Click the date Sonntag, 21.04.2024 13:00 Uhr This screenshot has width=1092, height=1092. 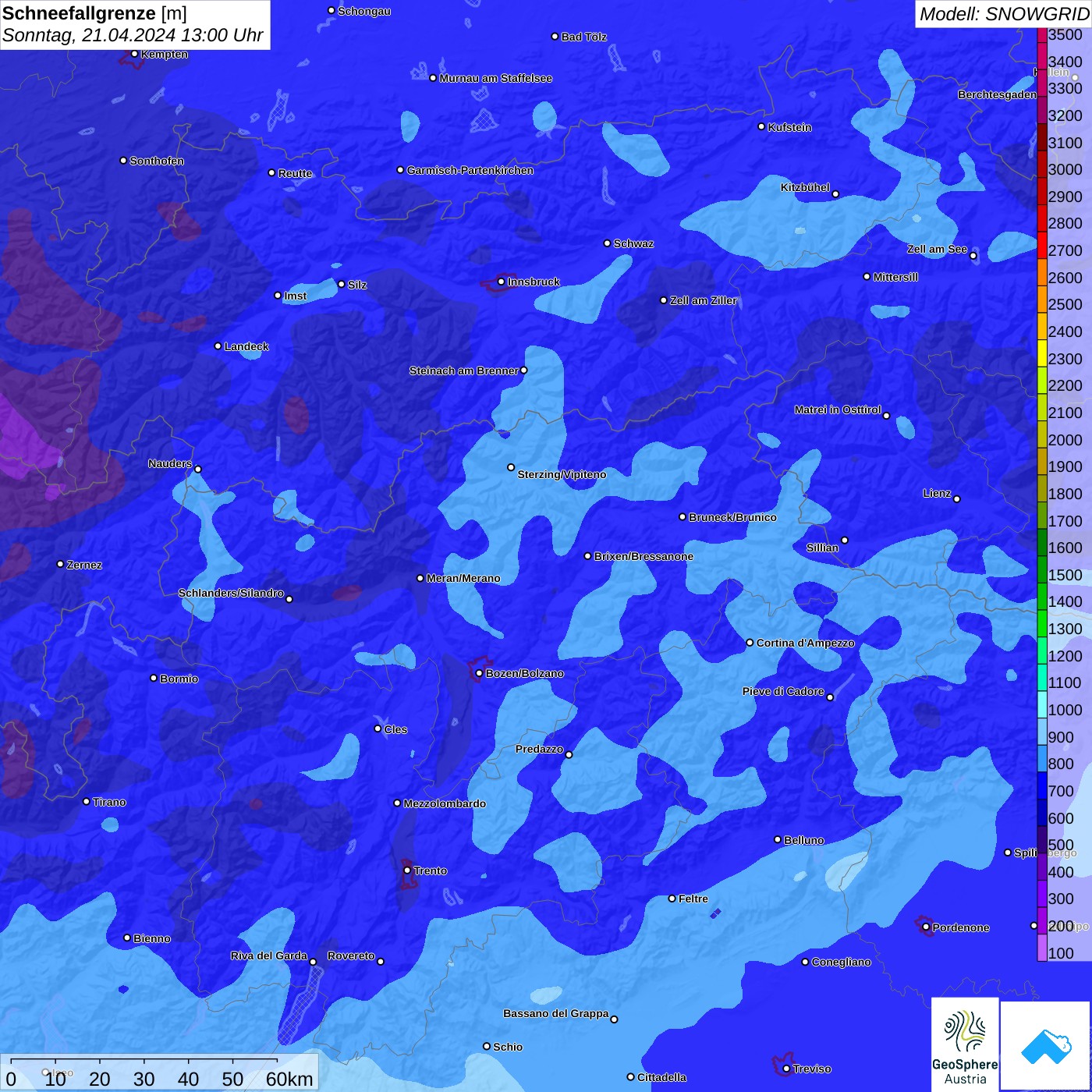pyautogui.click(x=133, y=35)
